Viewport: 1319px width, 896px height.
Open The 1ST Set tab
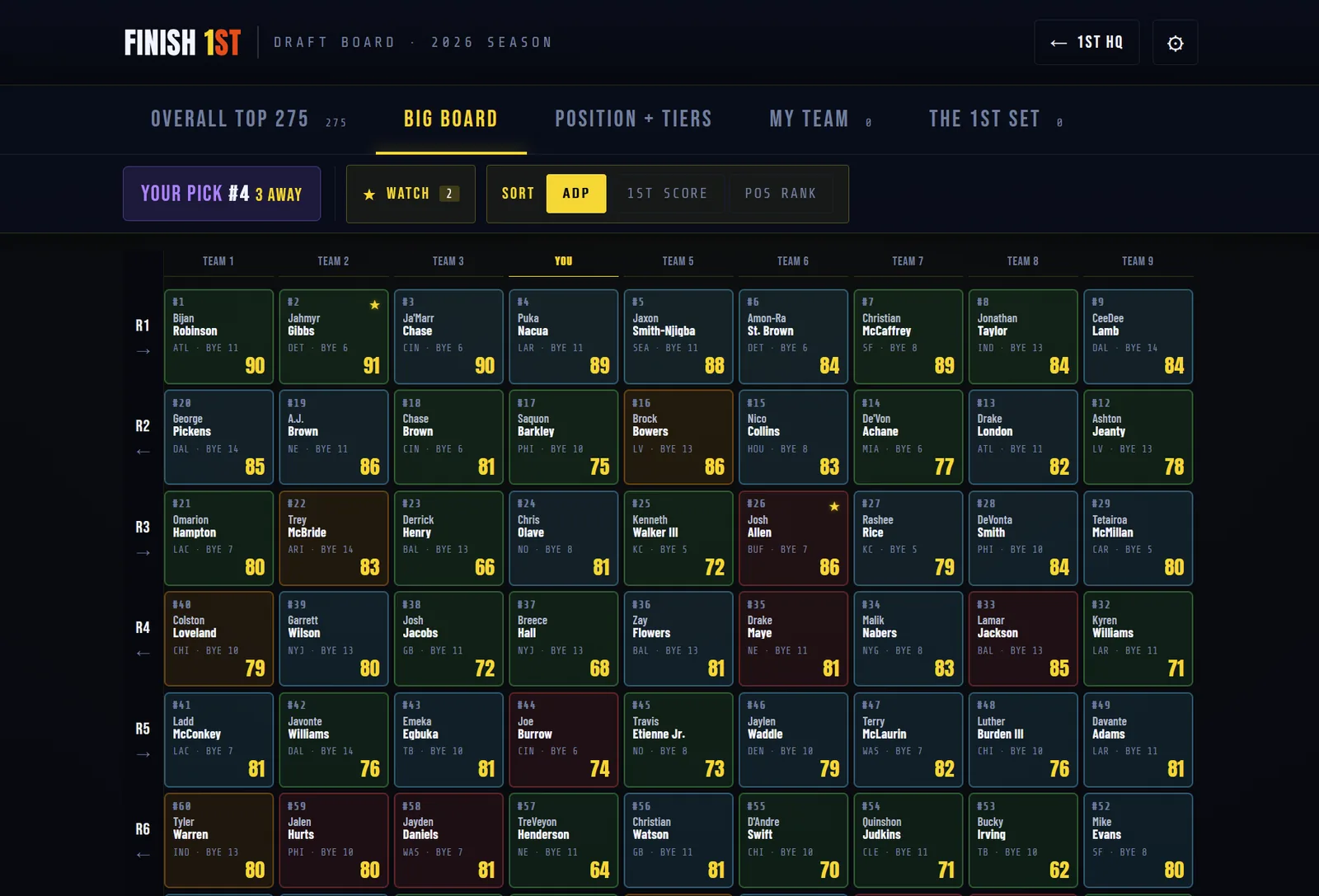[996, 120]
